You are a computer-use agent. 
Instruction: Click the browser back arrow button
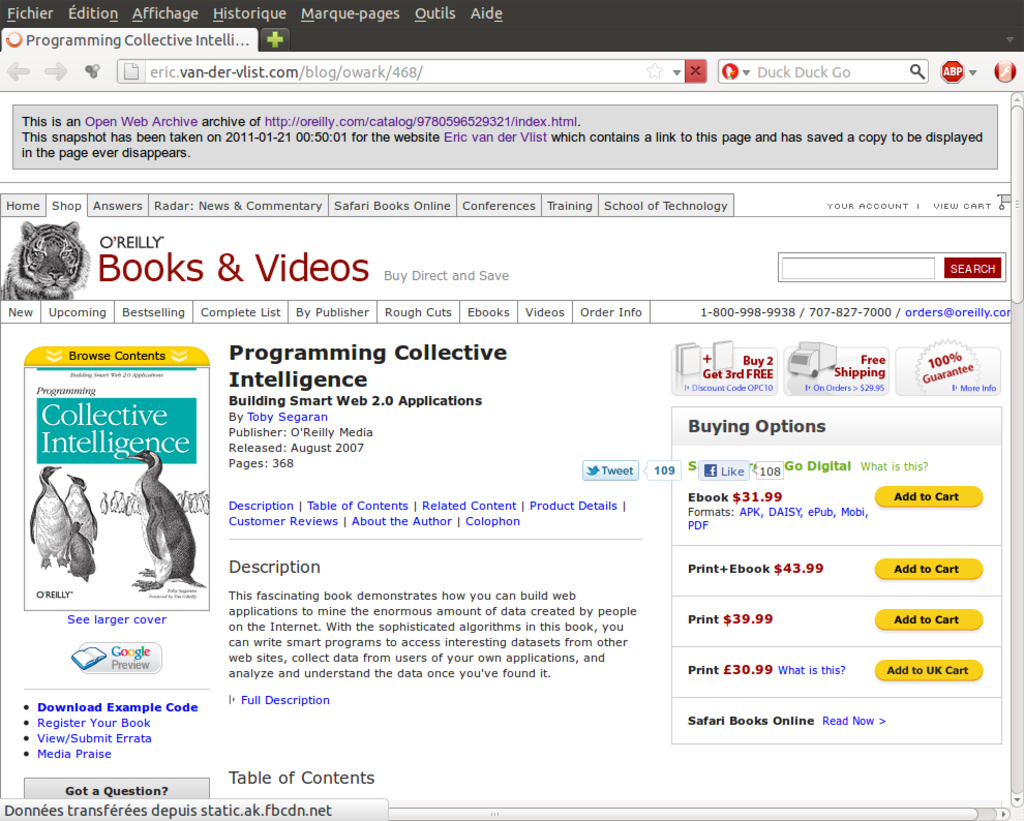pos(19,71)
